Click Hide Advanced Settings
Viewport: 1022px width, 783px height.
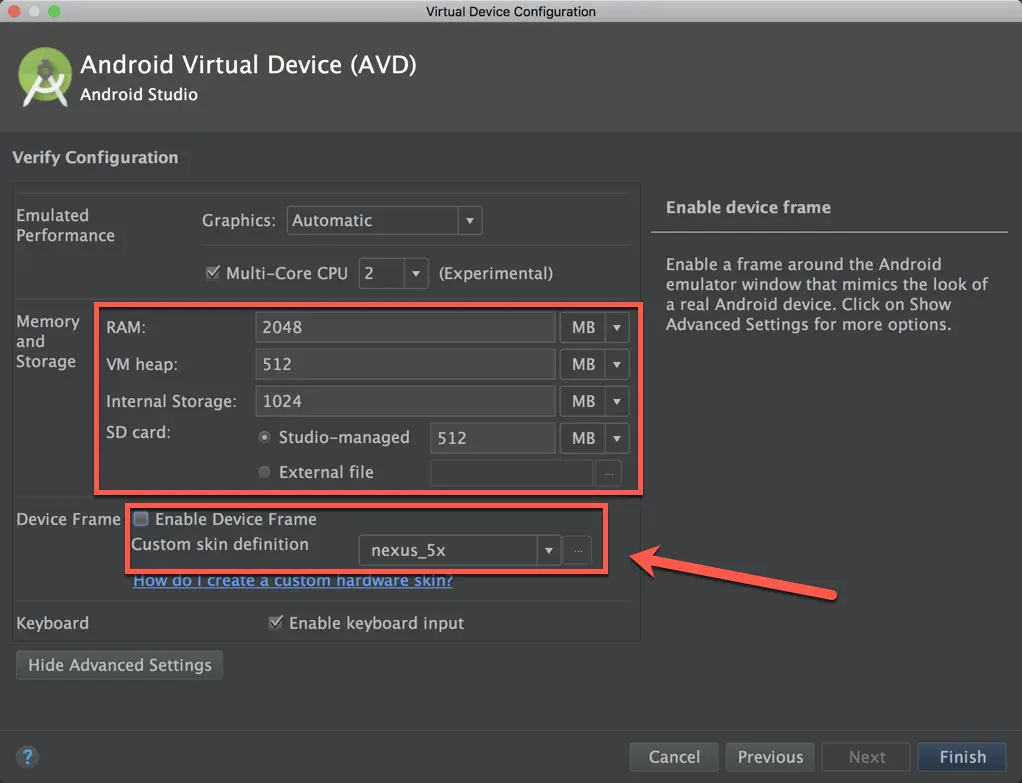click(x=120, y=665)
